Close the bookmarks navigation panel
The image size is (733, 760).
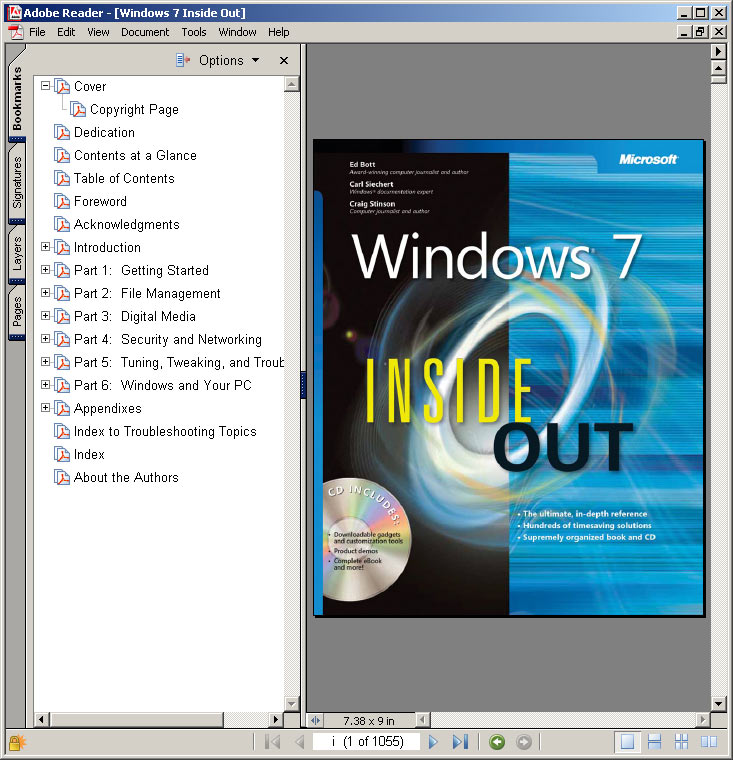tap(284, 61)
